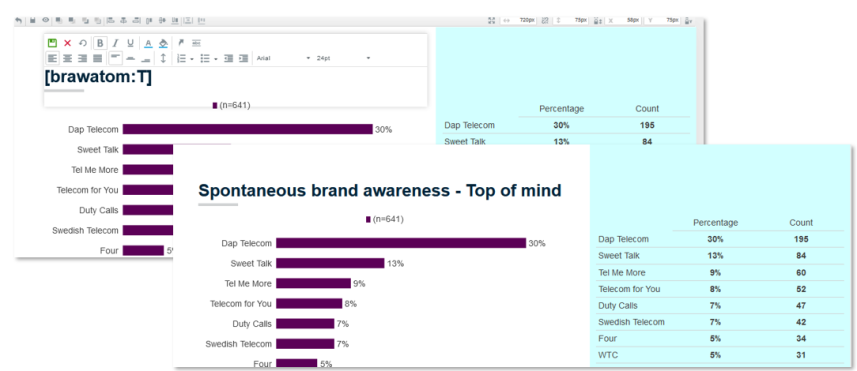Expand the bullet list style dropdown arrow
Screen dimensions: 857x371
[x=216, y=59]
